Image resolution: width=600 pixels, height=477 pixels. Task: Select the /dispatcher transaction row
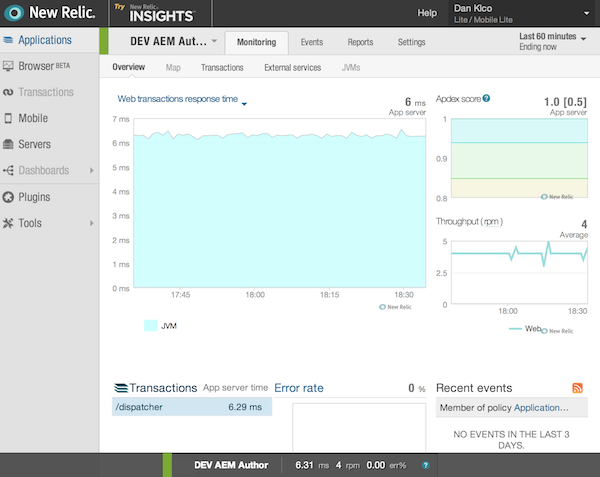(192, 407)
